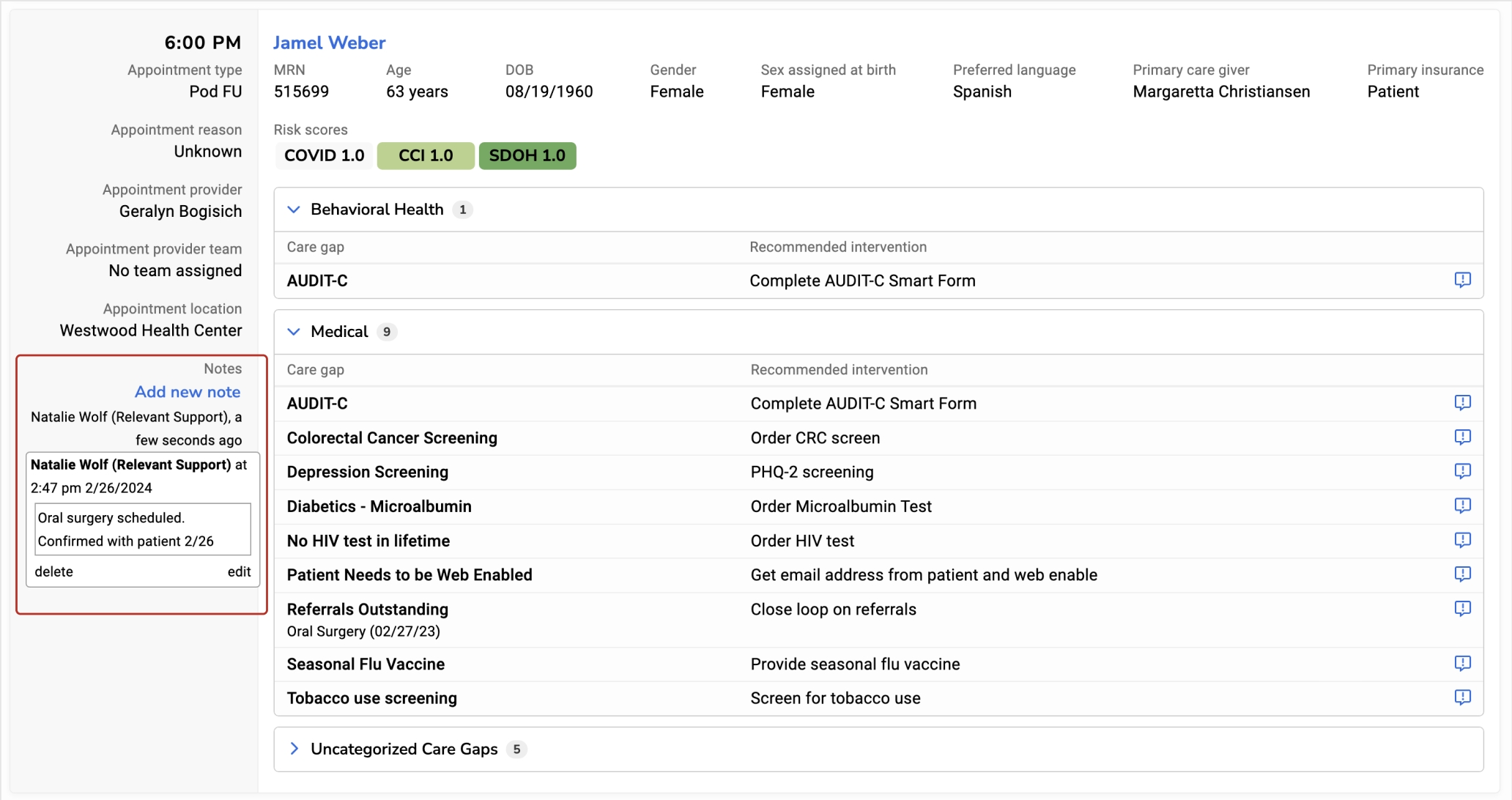Screen dimensions: 1512x800
Task: Click feedback icon beside PHQ-2 screening
Action: (x=1462, y=471)
